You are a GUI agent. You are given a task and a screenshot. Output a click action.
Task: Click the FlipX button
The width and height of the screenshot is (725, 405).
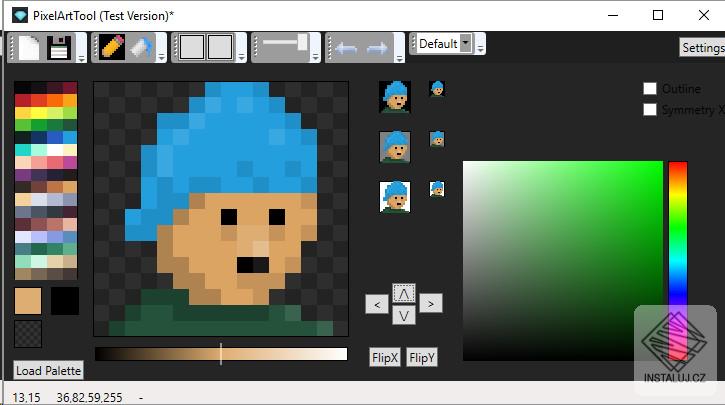385,358
